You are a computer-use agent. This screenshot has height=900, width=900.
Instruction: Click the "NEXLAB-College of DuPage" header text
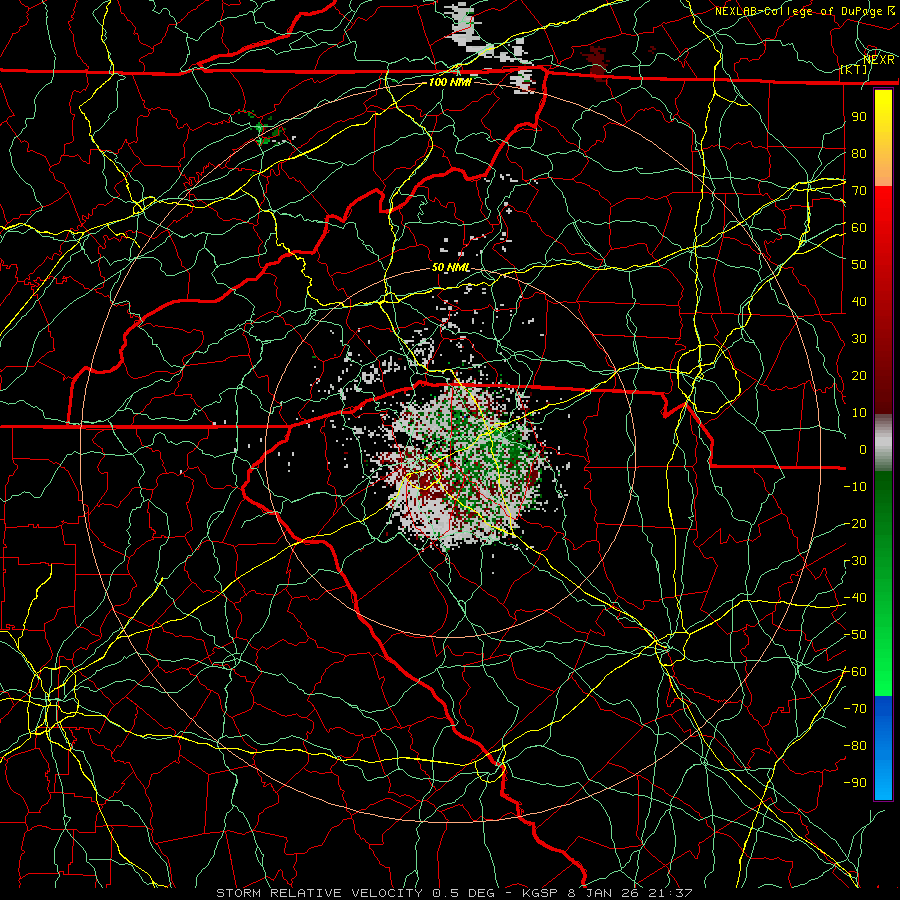pyautogui.click(x=799, y=11)
